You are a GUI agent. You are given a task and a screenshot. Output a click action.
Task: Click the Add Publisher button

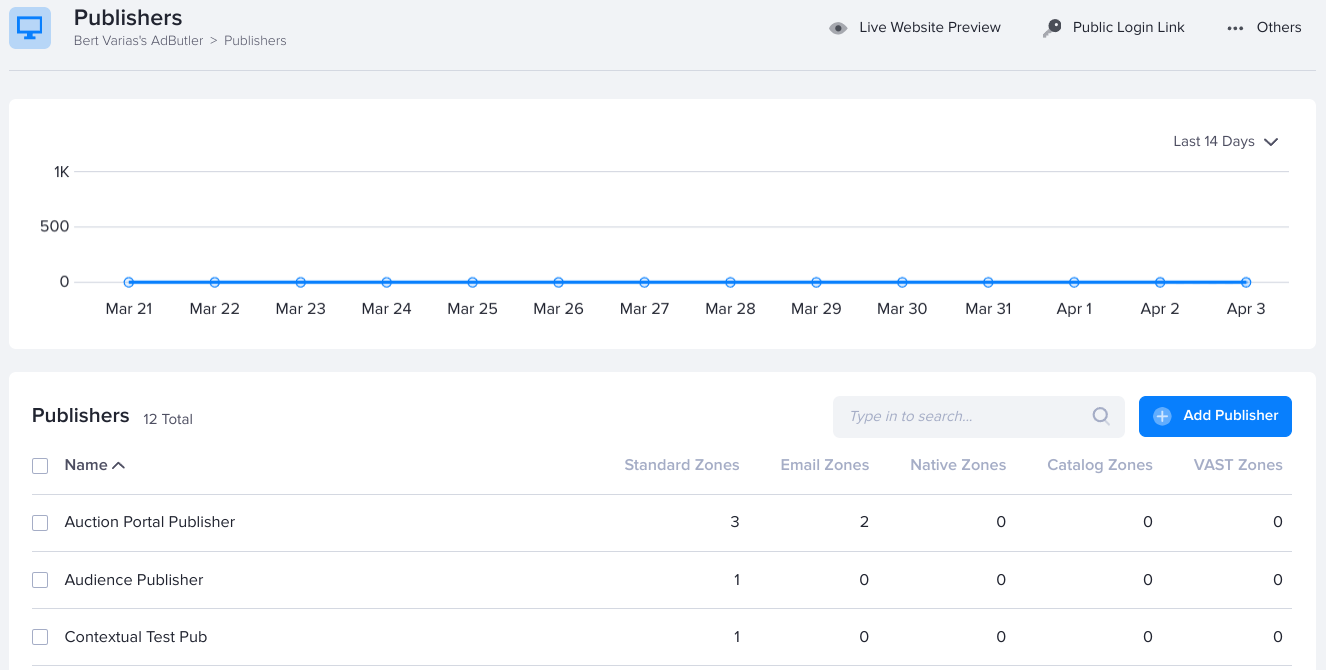click(x=1215, y=416)
